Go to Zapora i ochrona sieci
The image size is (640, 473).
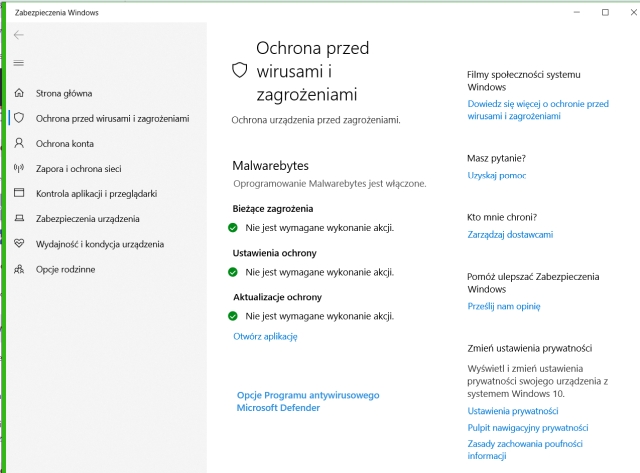78,169
